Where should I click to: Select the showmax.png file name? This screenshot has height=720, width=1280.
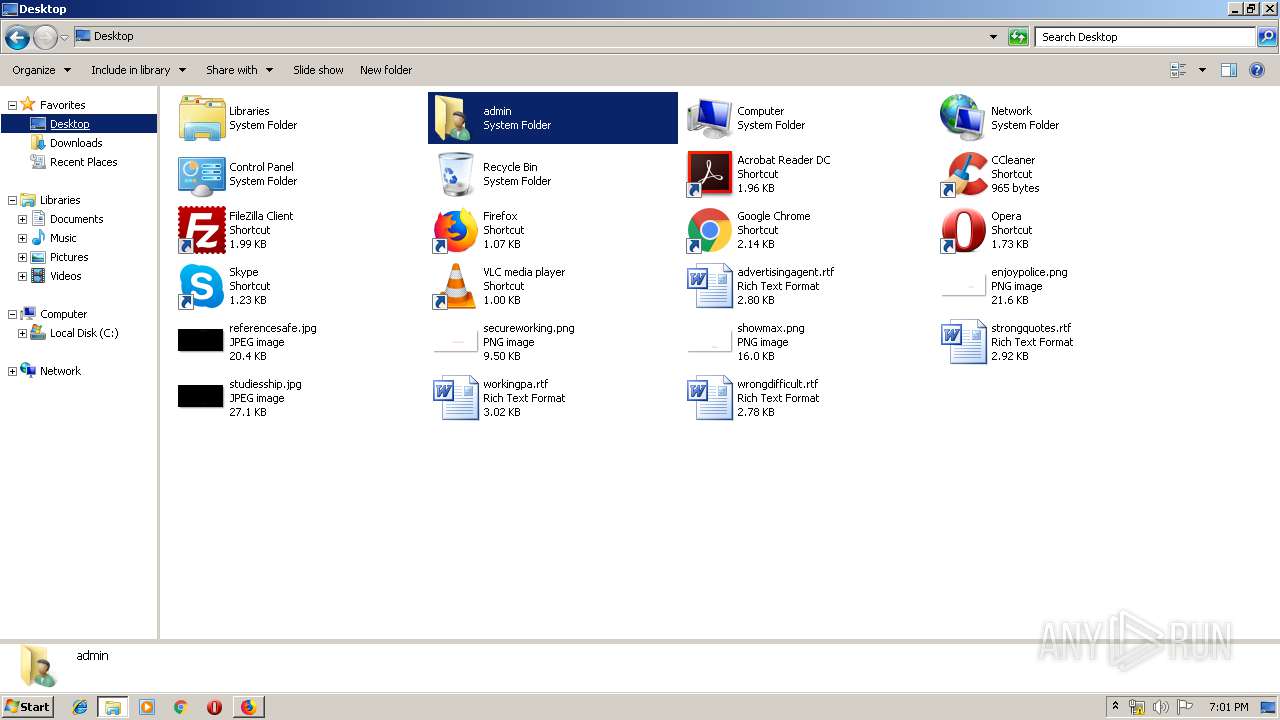pos(770,328)
